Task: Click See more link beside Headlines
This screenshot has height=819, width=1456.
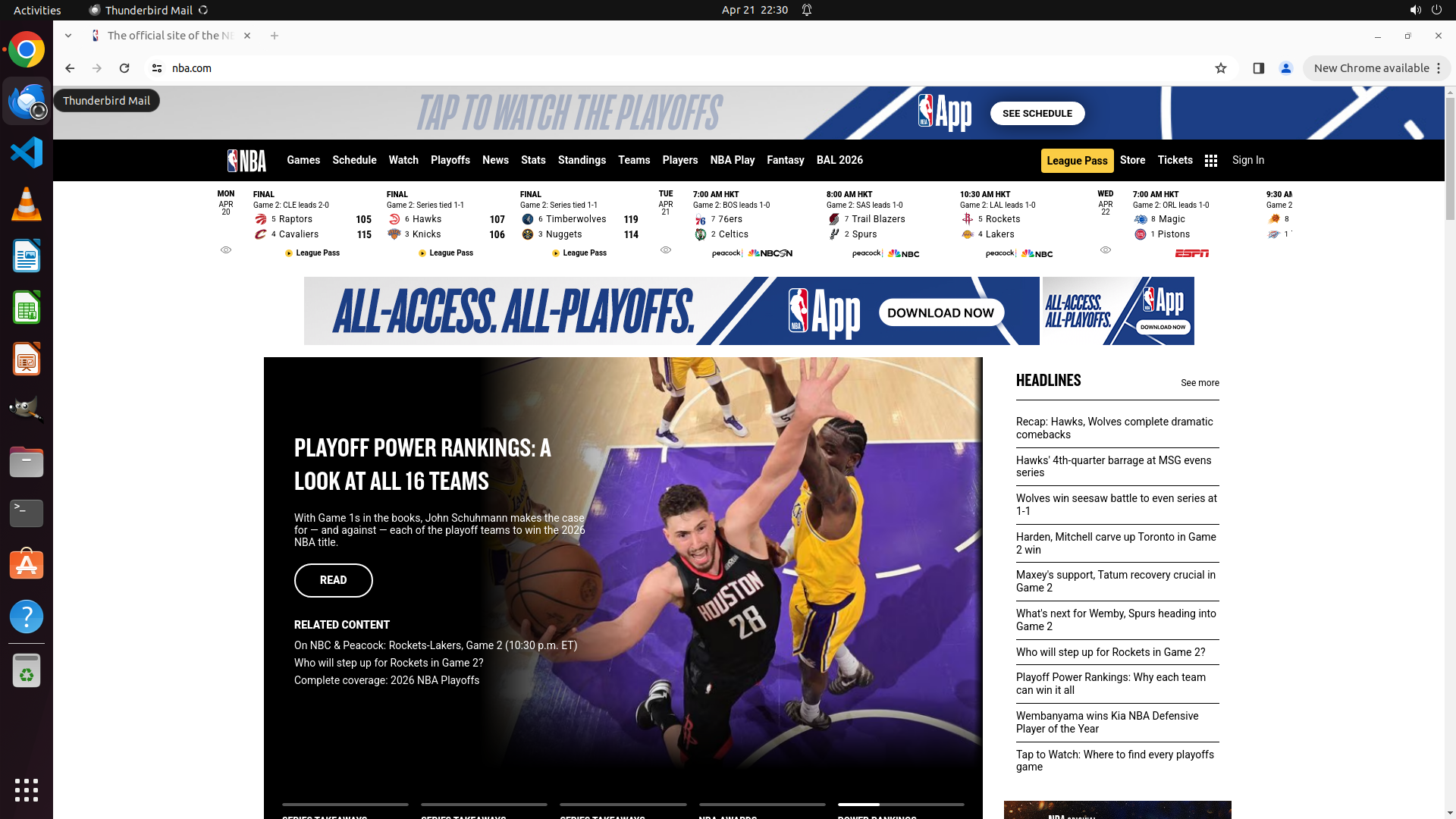Action: click(1200, 383)
